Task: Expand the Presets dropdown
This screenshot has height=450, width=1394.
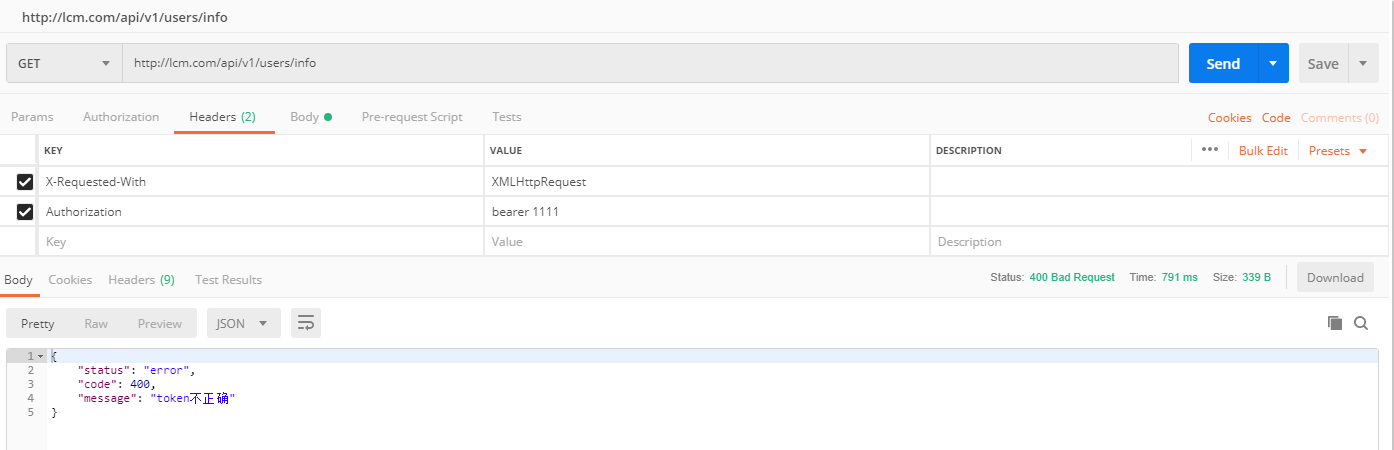Action: click(x=1338, y=151)
